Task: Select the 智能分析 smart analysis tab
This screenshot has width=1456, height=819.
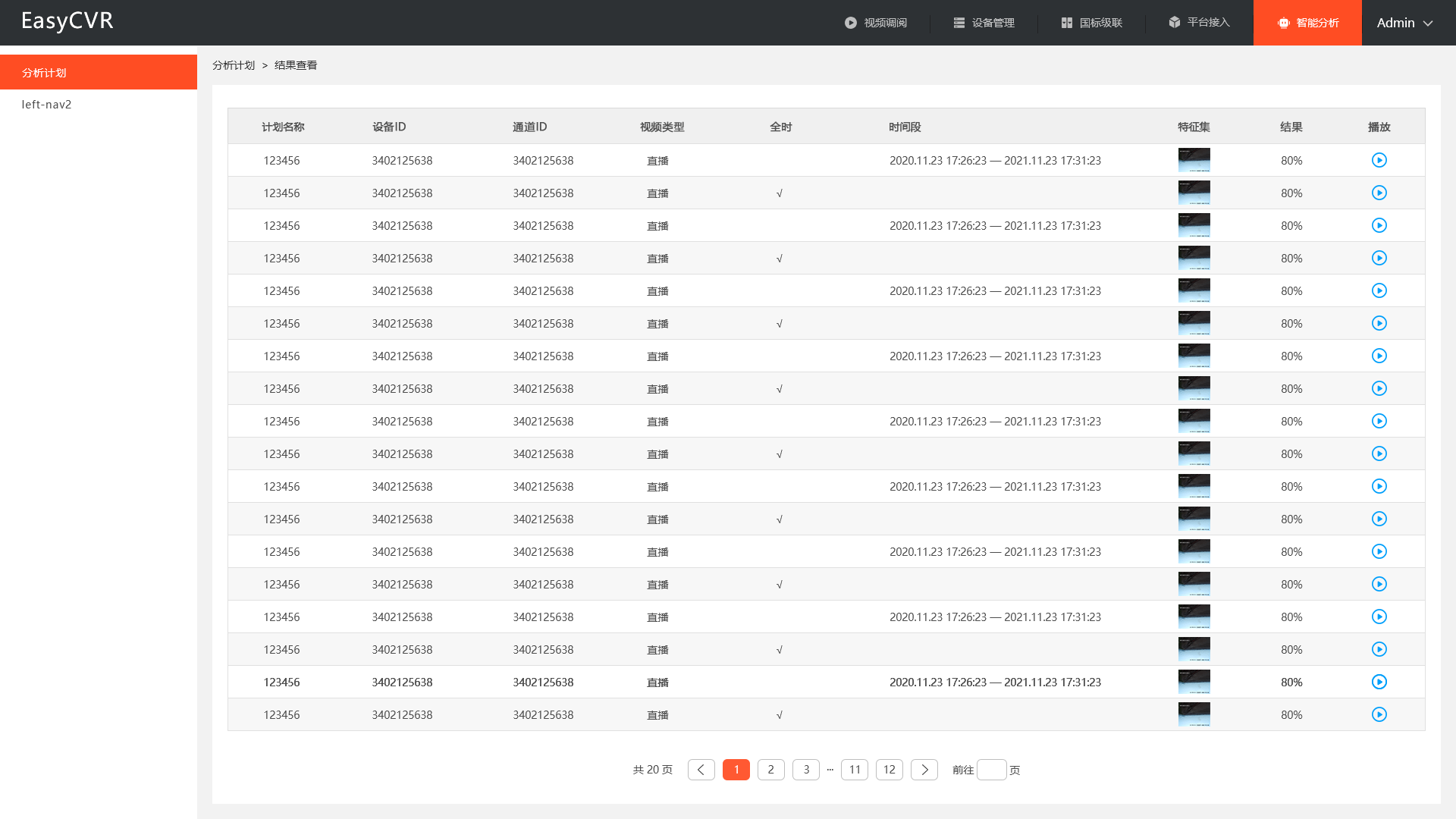Action: (1307, 23)
